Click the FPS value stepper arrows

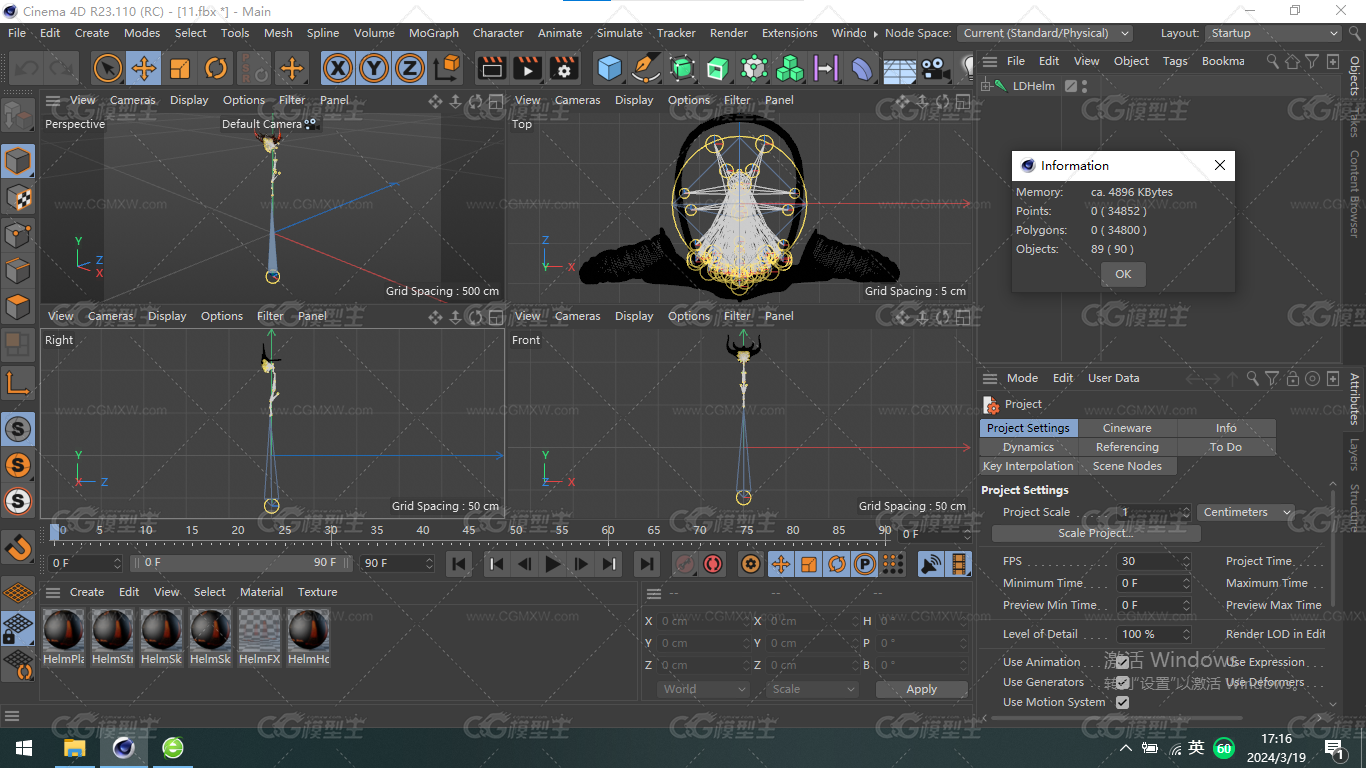tap(1186, 561)
